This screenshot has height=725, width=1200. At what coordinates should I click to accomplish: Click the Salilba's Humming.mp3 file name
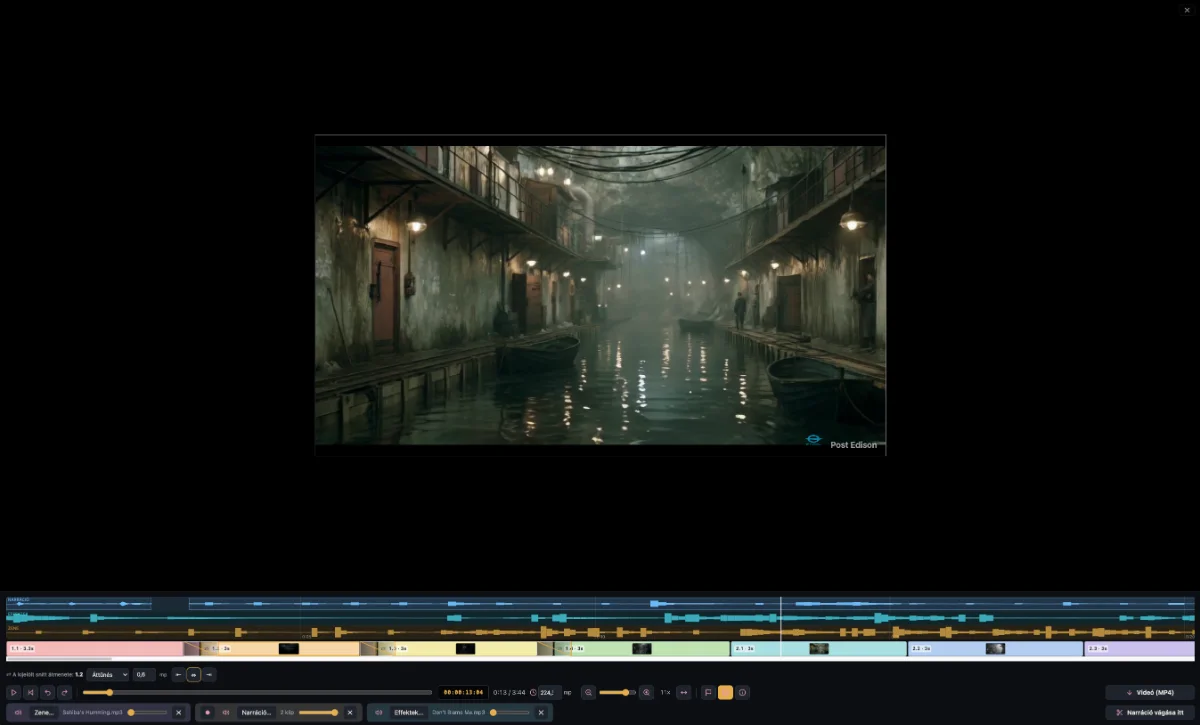click(92, 713)
